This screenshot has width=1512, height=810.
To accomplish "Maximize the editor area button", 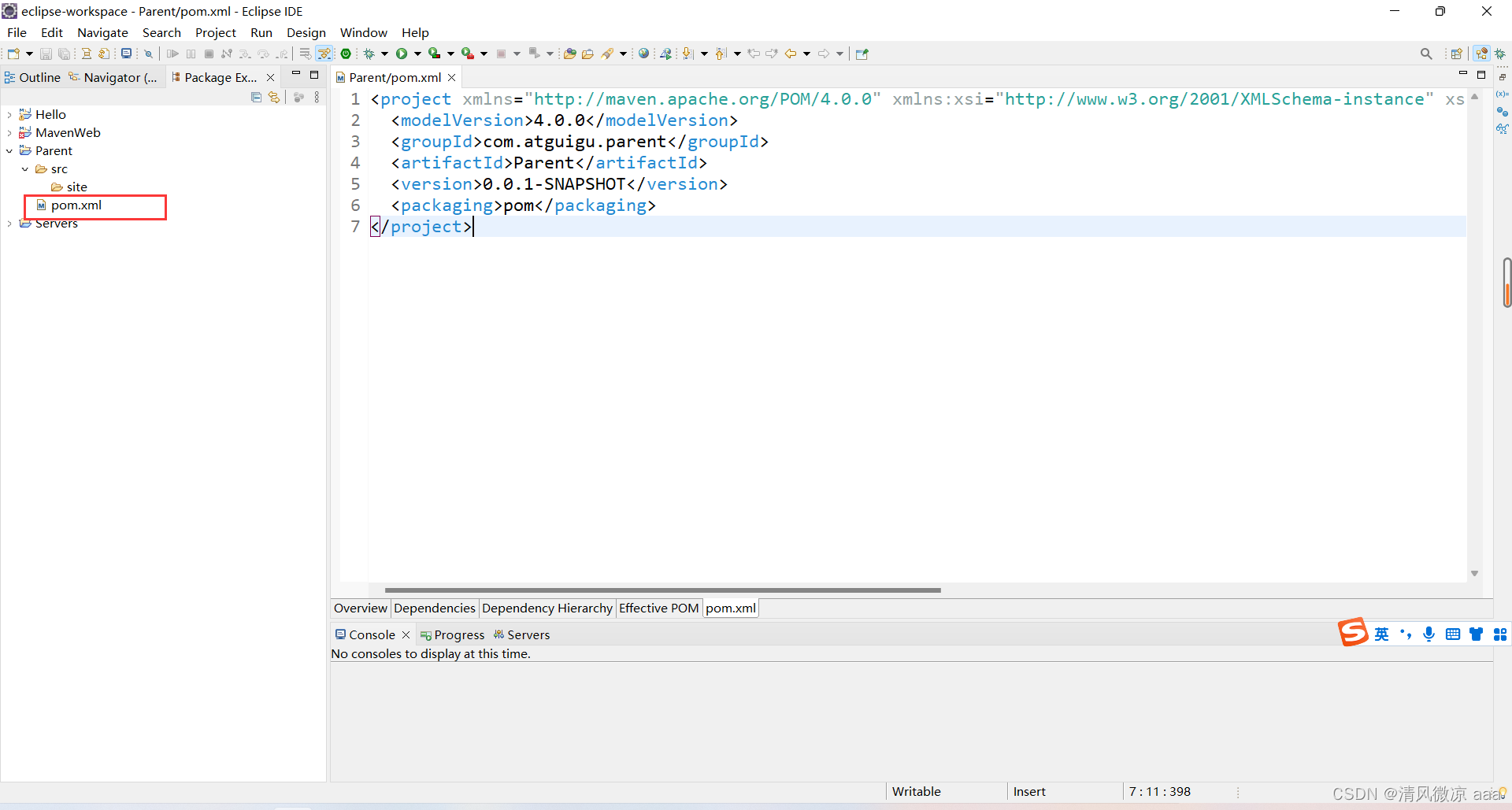I will tap(1481, 75).
